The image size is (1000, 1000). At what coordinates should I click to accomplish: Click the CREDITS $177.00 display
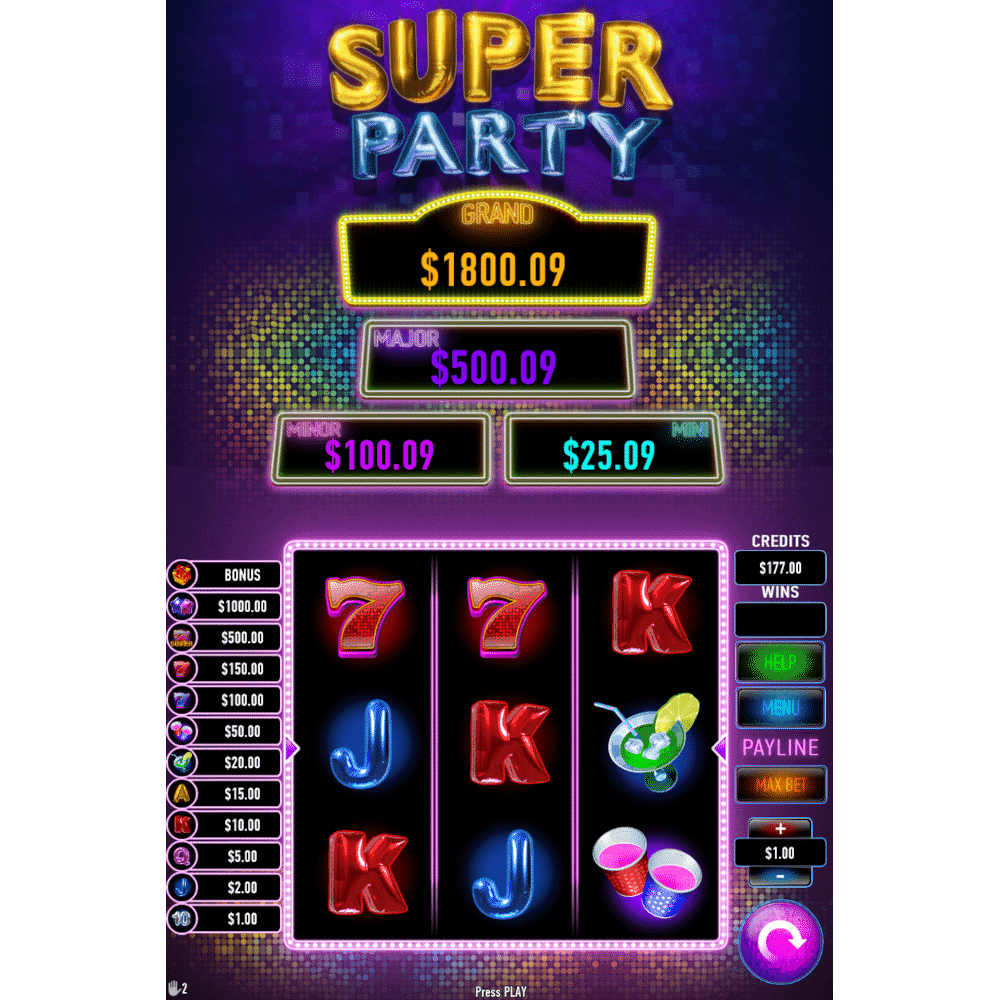[780, 568]
